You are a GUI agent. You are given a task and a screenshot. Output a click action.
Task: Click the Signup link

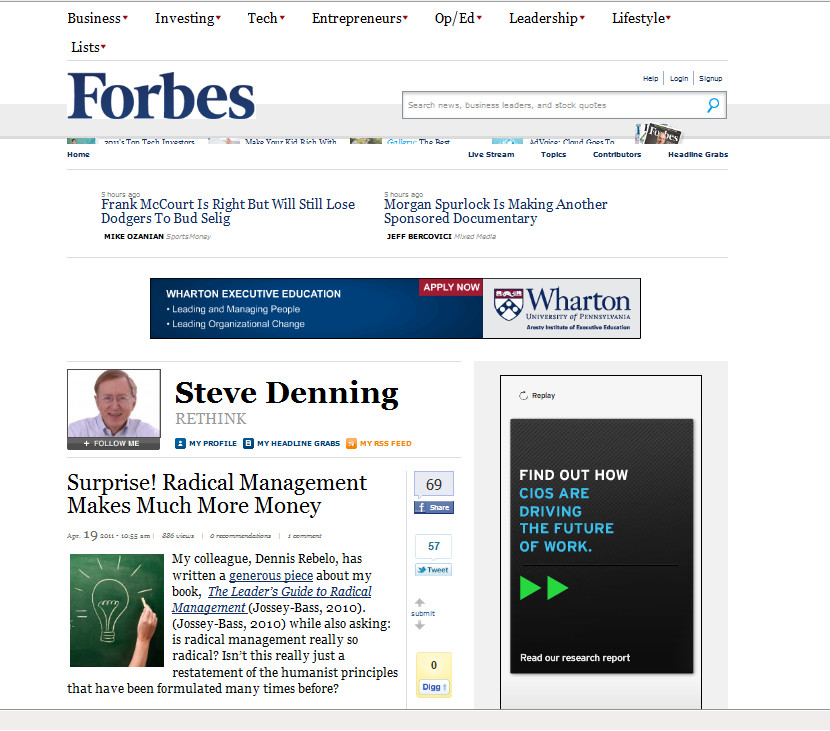coord(710,78)
